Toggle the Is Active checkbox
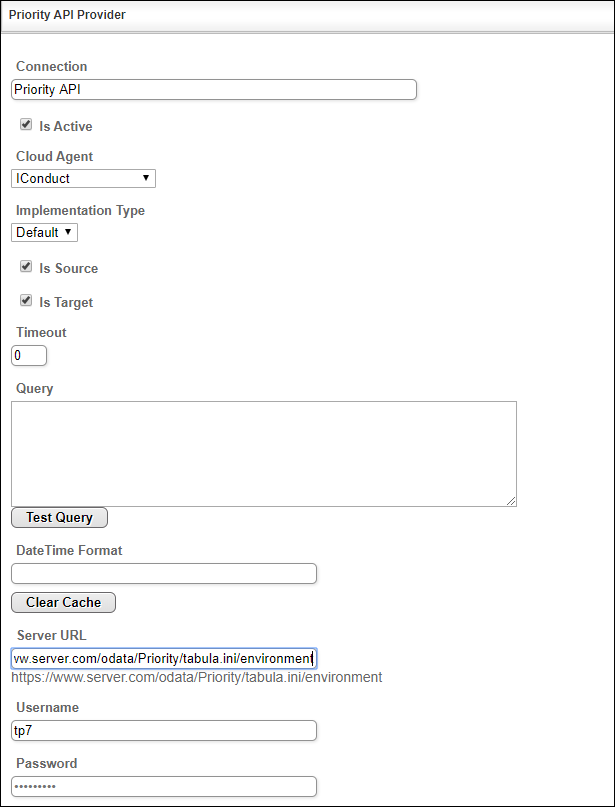 click(26, 125)
